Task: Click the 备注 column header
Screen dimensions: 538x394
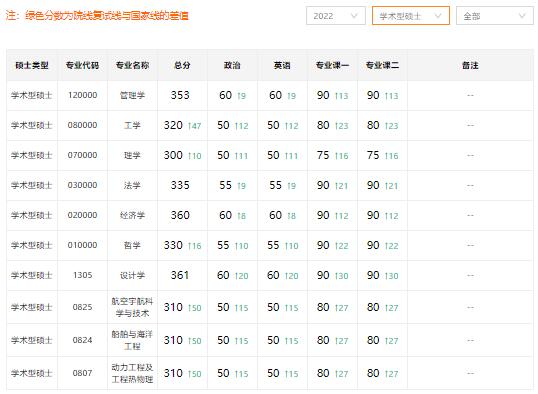Action: pyautogui.click(x=470, y=65)
